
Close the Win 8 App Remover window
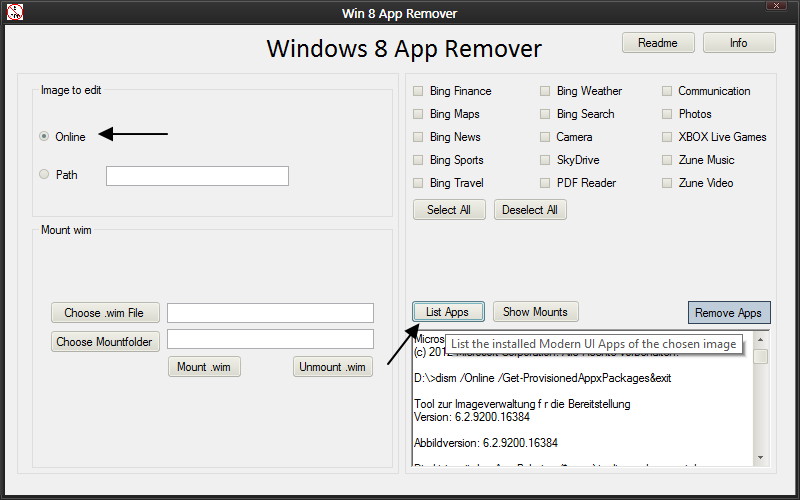pos(776,6)
